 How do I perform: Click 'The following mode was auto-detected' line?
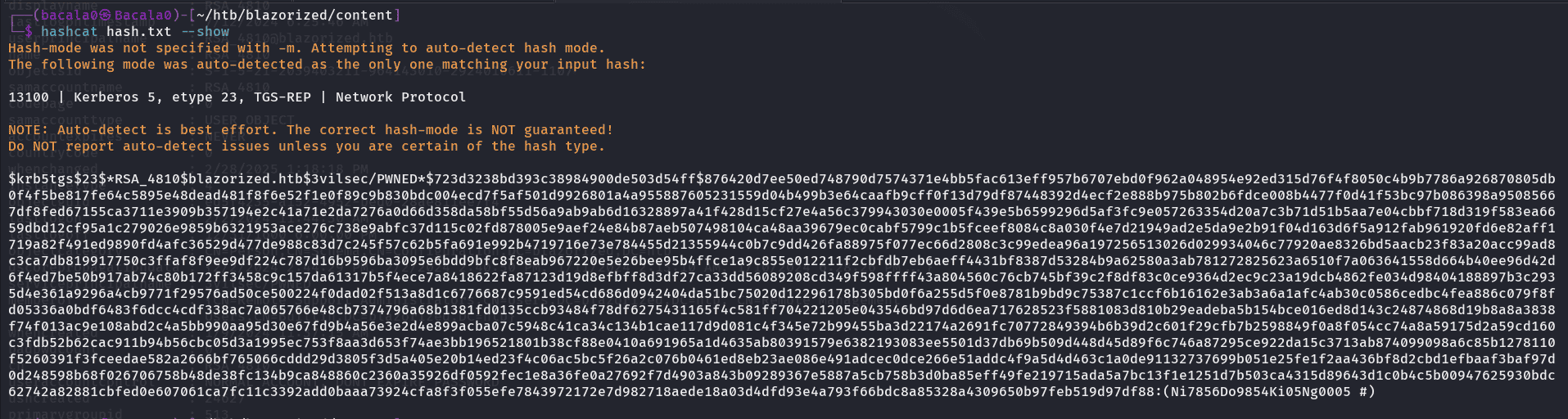[327, 65]
